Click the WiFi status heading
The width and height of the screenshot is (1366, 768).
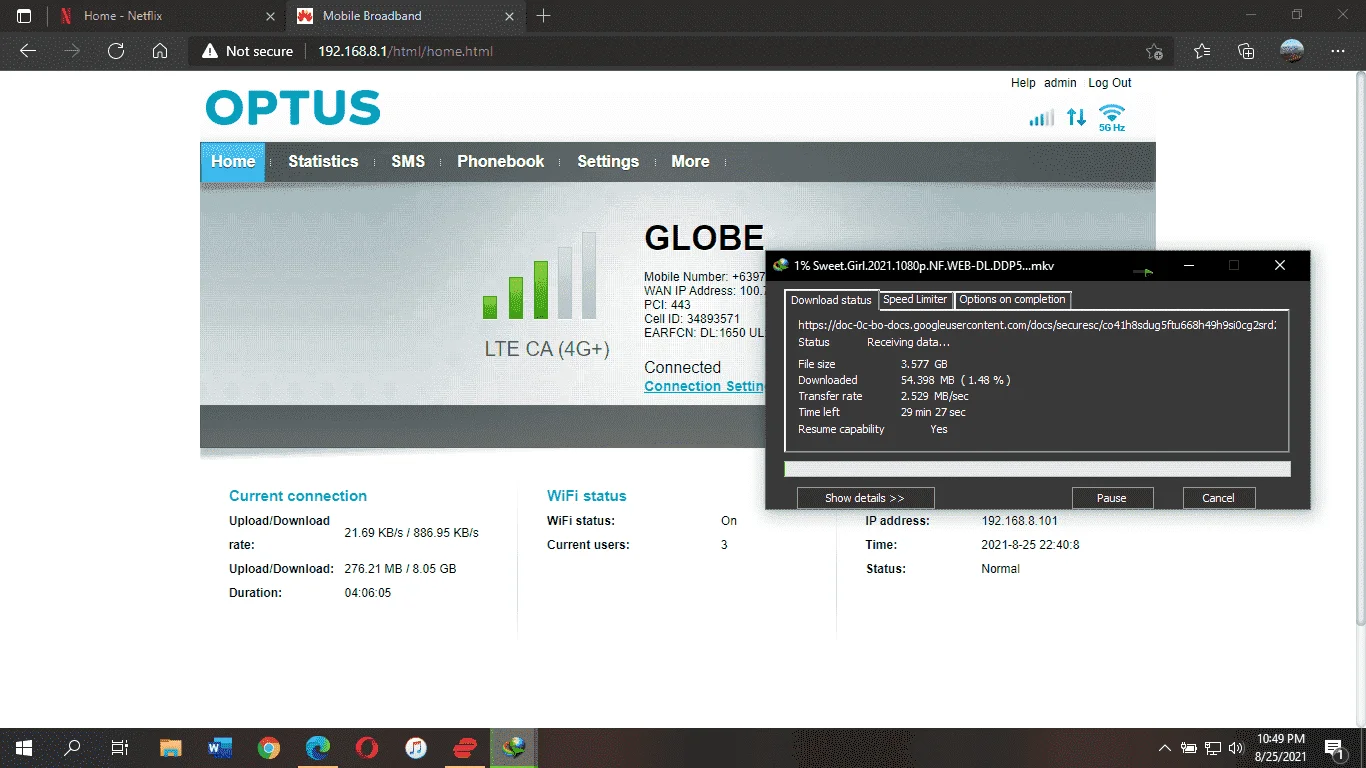(587, 496)
